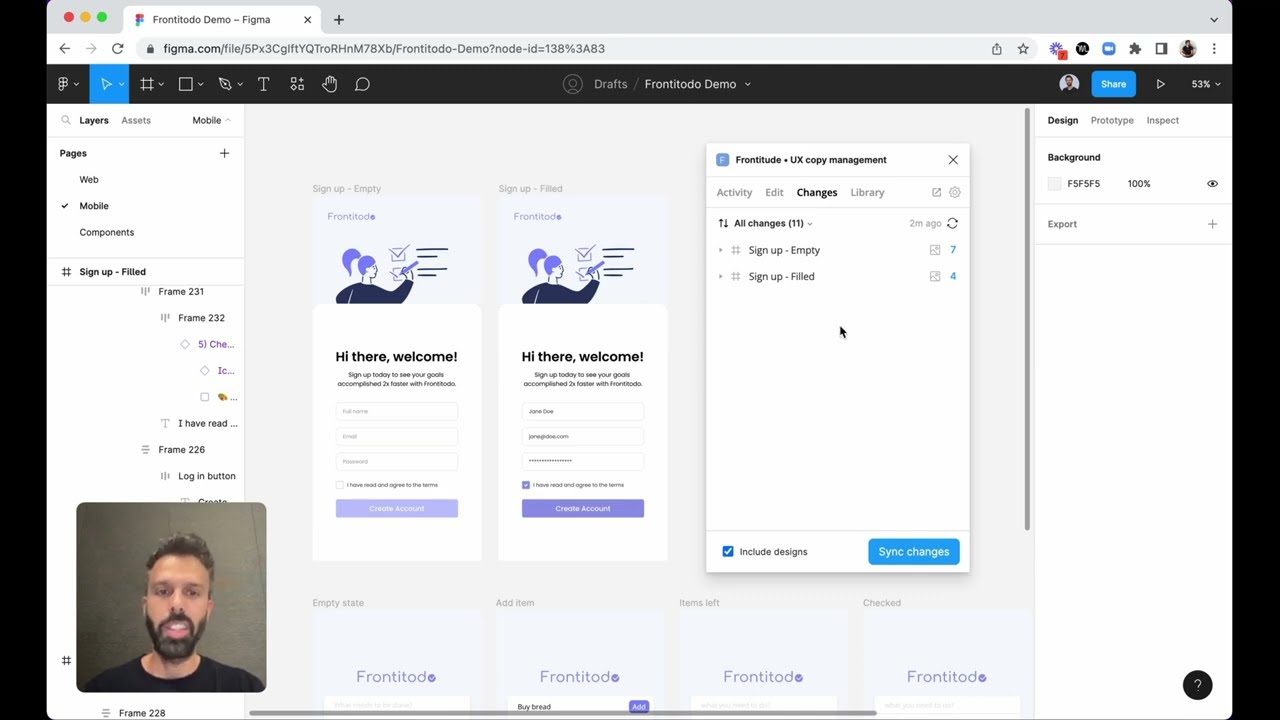Click Create Account in Sign up - Filled

(x=583, y=508)
